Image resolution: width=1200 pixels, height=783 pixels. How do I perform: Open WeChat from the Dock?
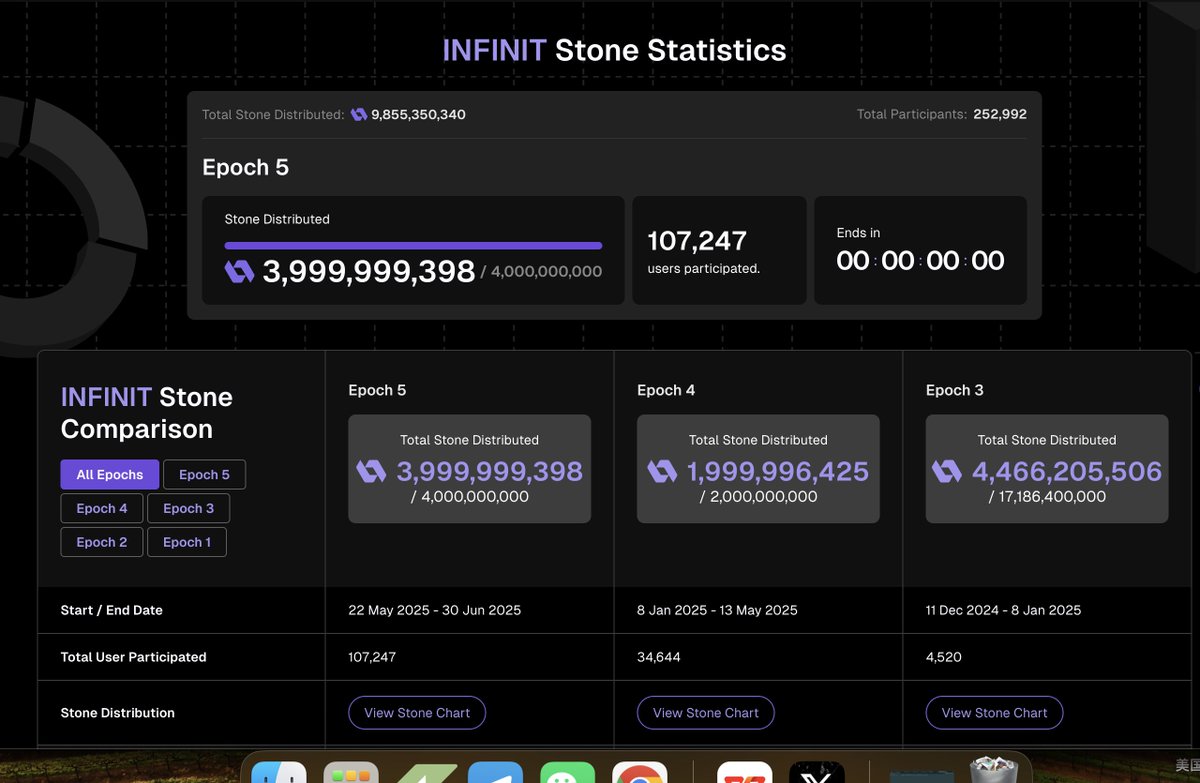pos(567,773)
